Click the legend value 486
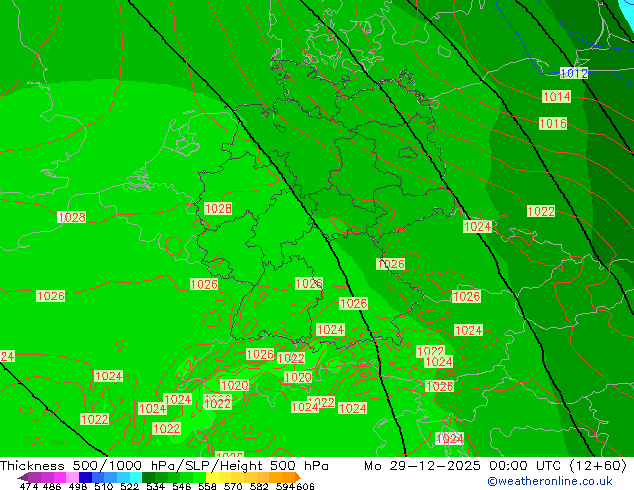Viewport: 634px width, 490px height. (52, 486)
